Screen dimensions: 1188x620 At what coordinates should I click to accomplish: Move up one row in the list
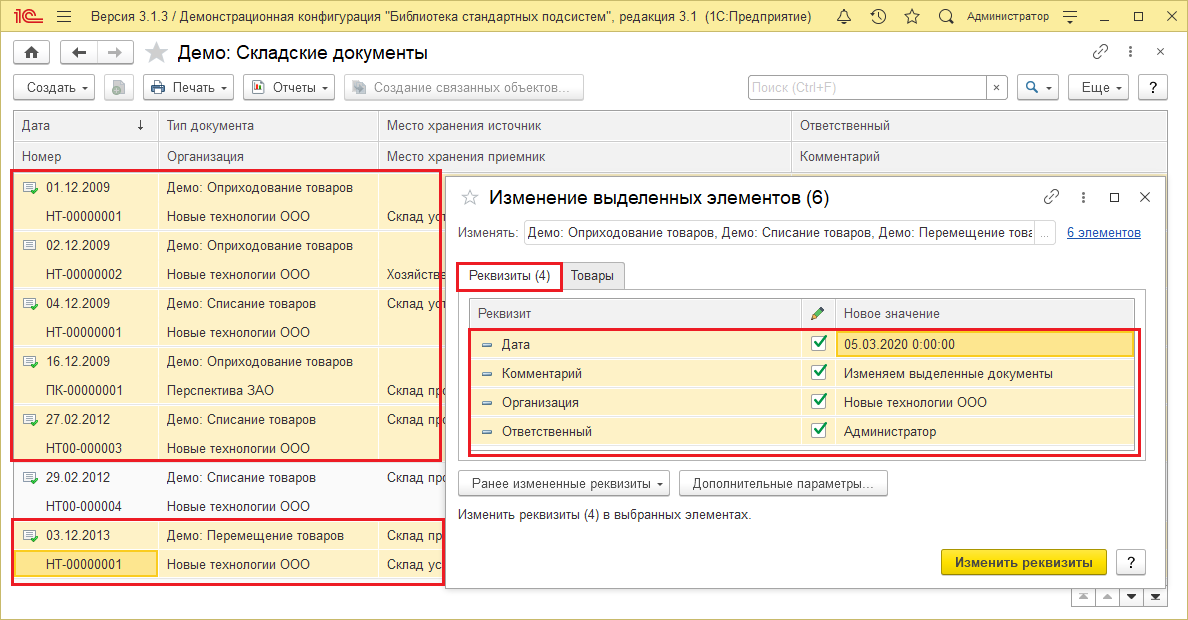[x=1108, y=597]
